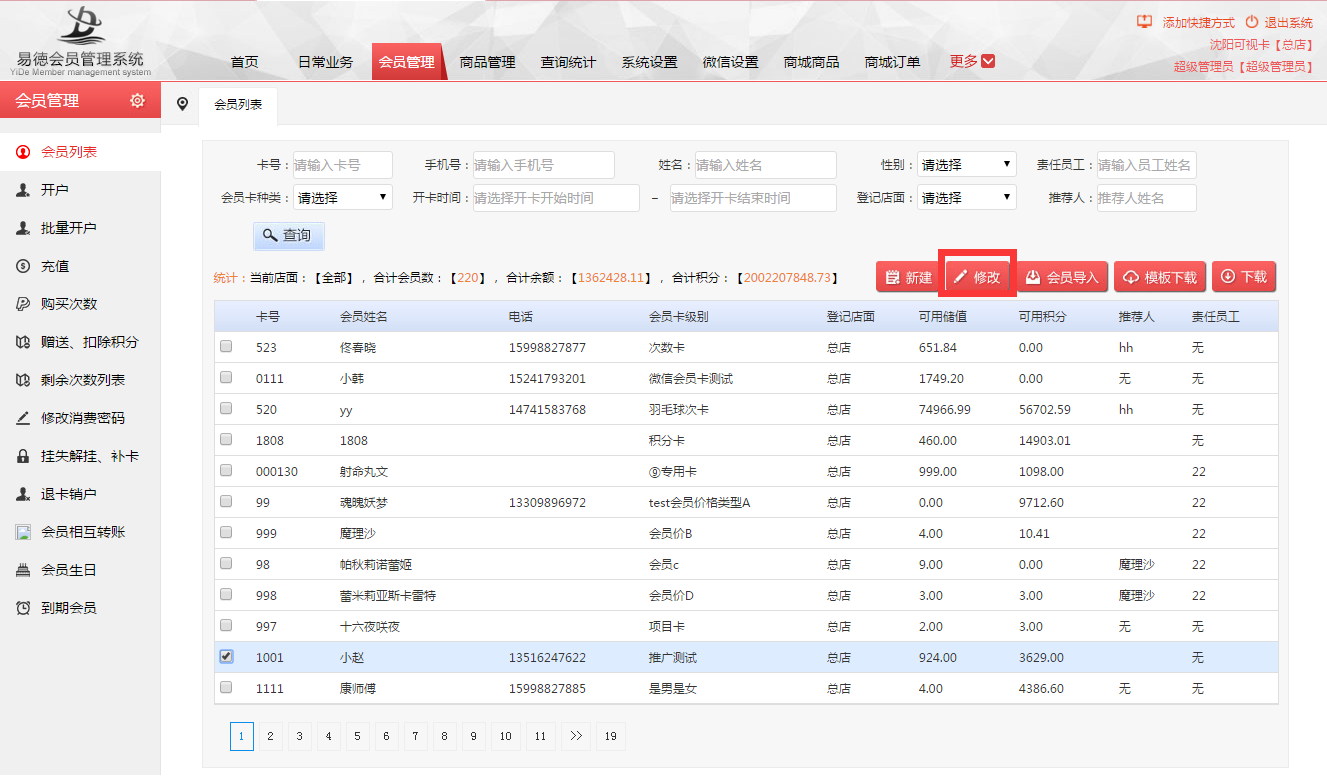Click the 购买次数 icon
The image size is (1327, 777).
point(22,304)
